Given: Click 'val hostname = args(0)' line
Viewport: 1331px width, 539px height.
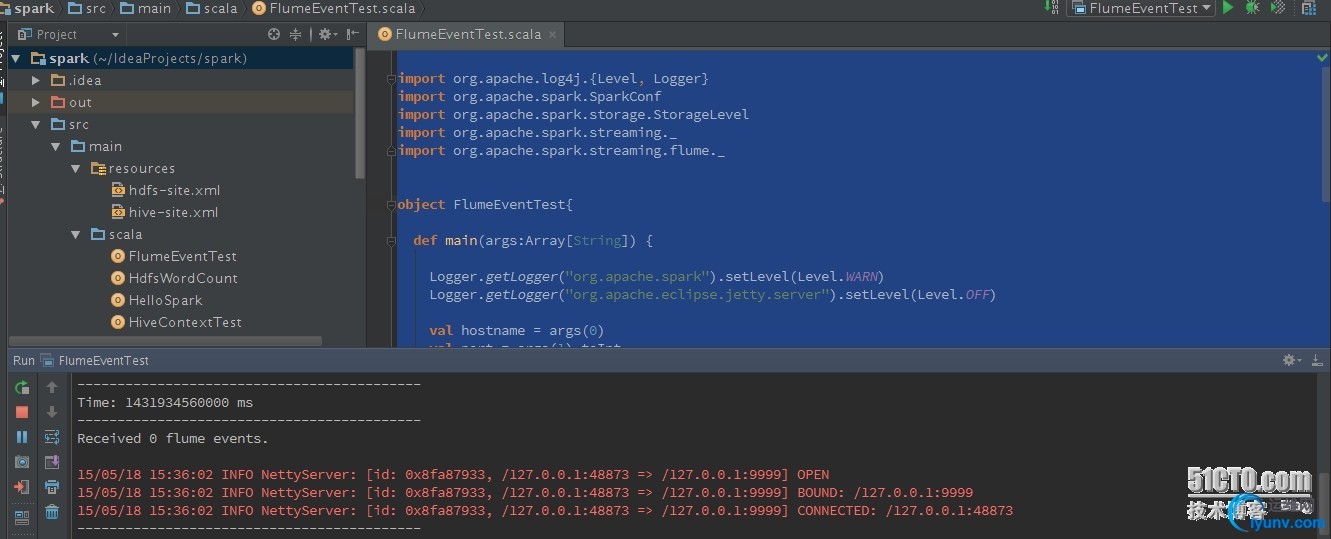Looking at the screenshot, I should click(x=516, y=330).
